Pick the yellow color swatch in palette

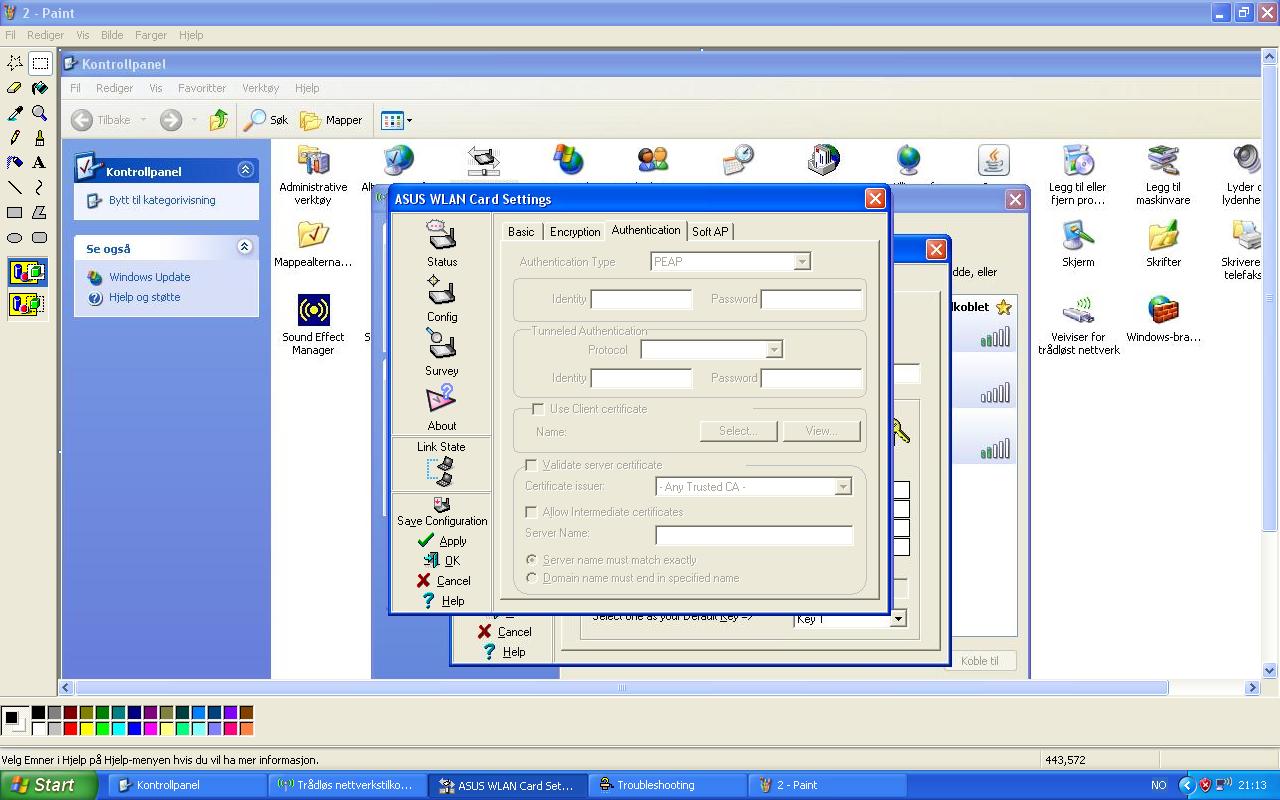tap(86, 728)
